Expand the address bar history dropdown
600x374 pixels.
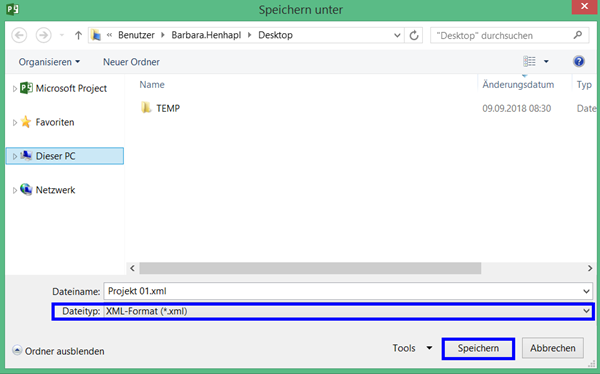(x=397, y=36)
